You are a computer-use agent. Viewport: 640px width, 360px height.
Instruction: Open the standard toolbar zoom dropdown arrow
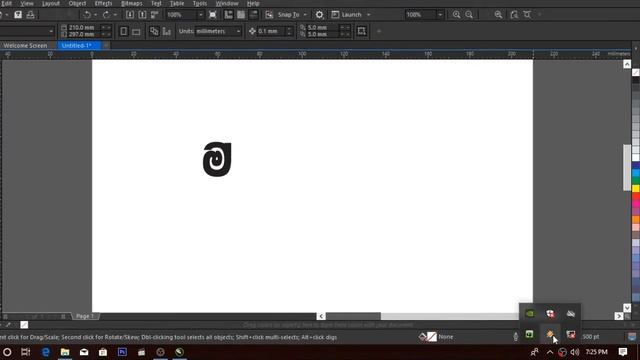(200, 15)
